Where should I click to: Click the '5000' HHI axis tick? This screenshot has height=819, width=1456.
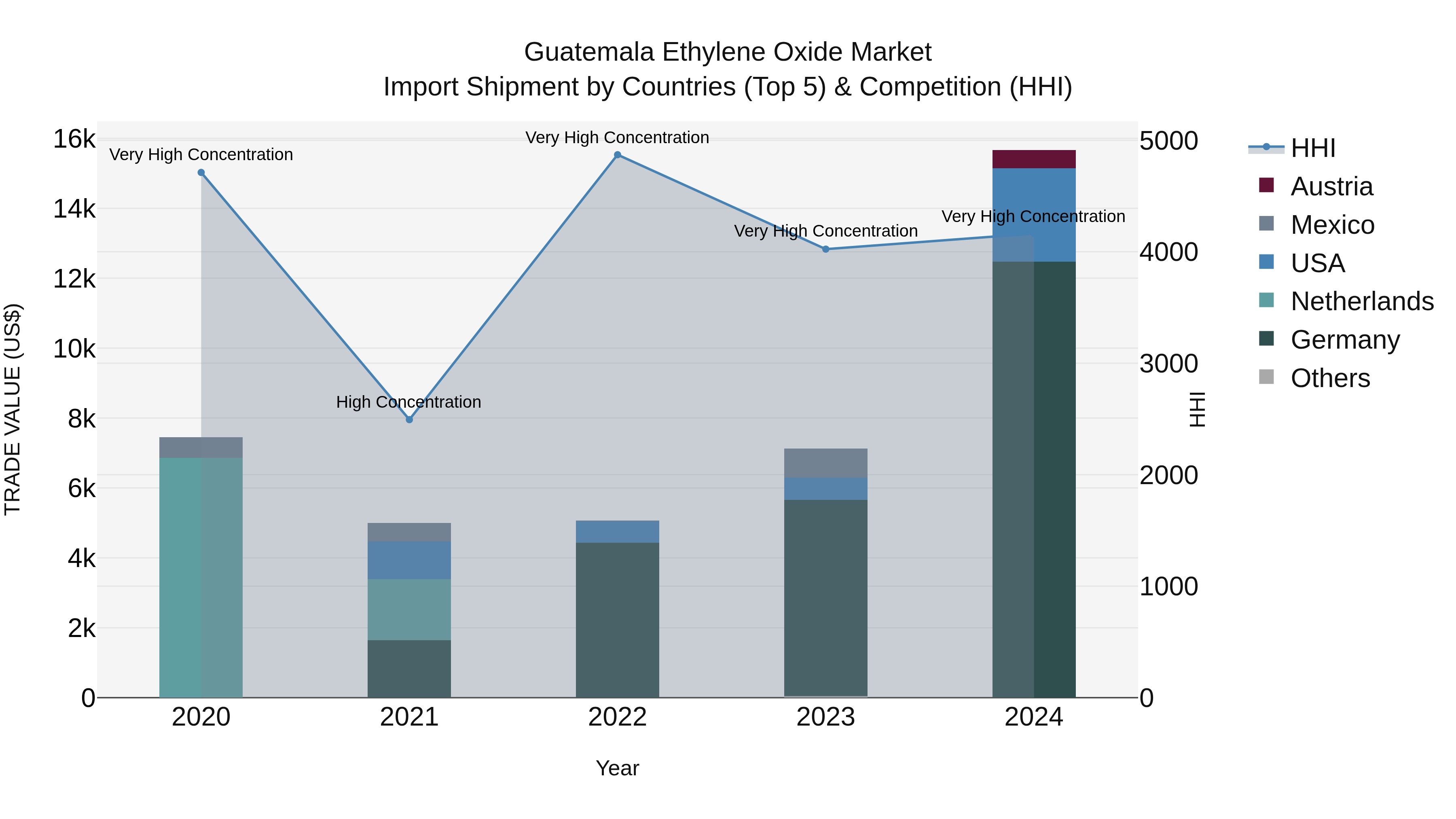coord(1168,141)
